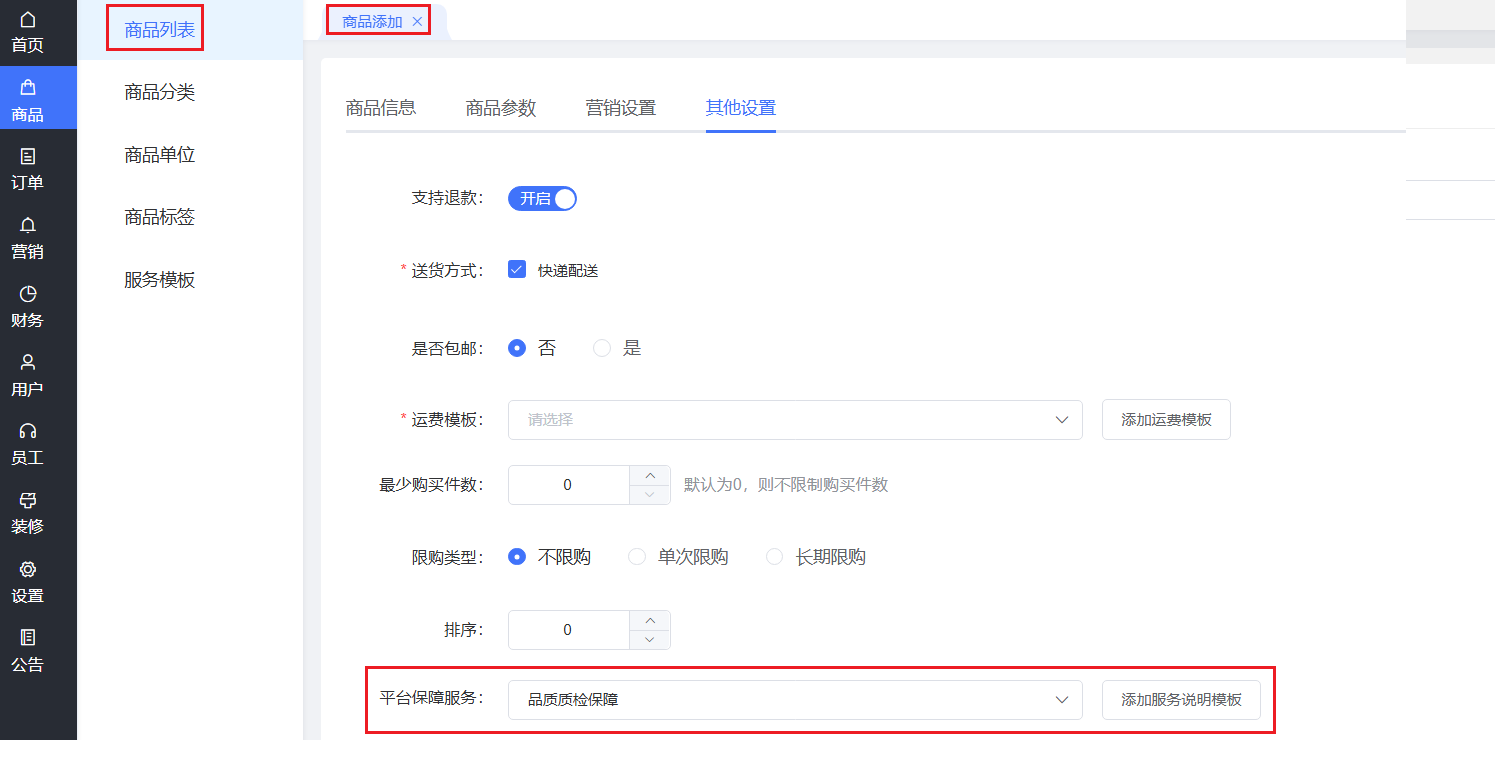Select the 商品添加 page tab
Viewport: 1495px width, 773px height.
click(x=372, y=21)
